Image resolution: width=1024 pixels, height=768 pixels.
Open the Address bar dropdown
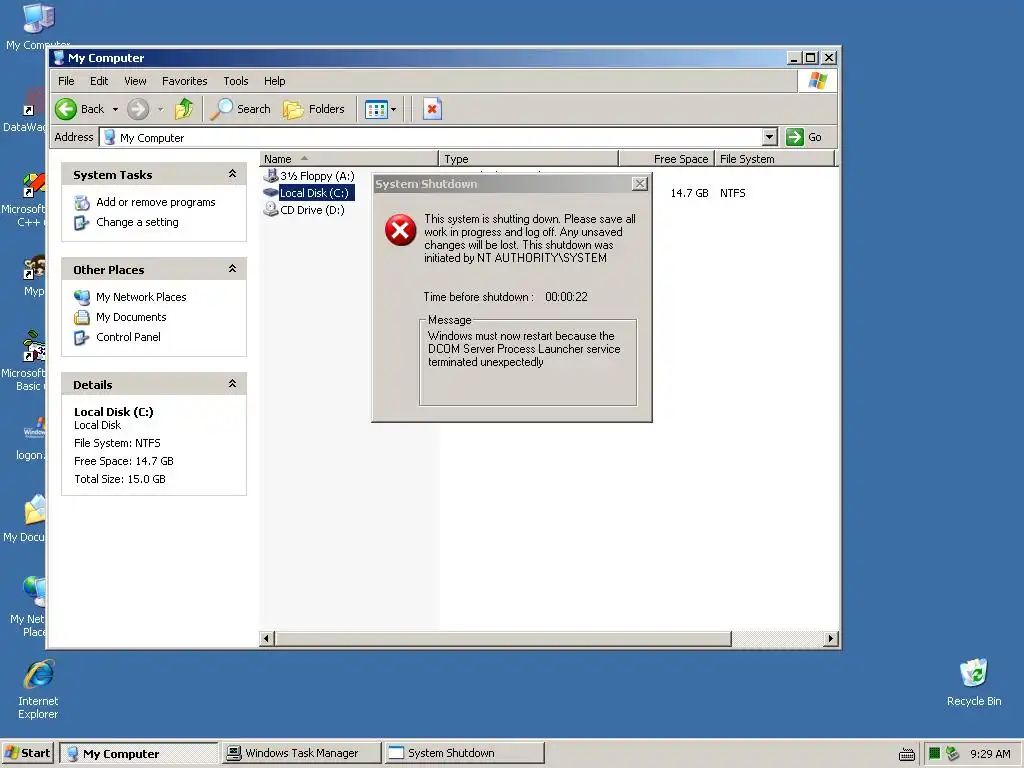pyautogui.click(x=770, y=137)
